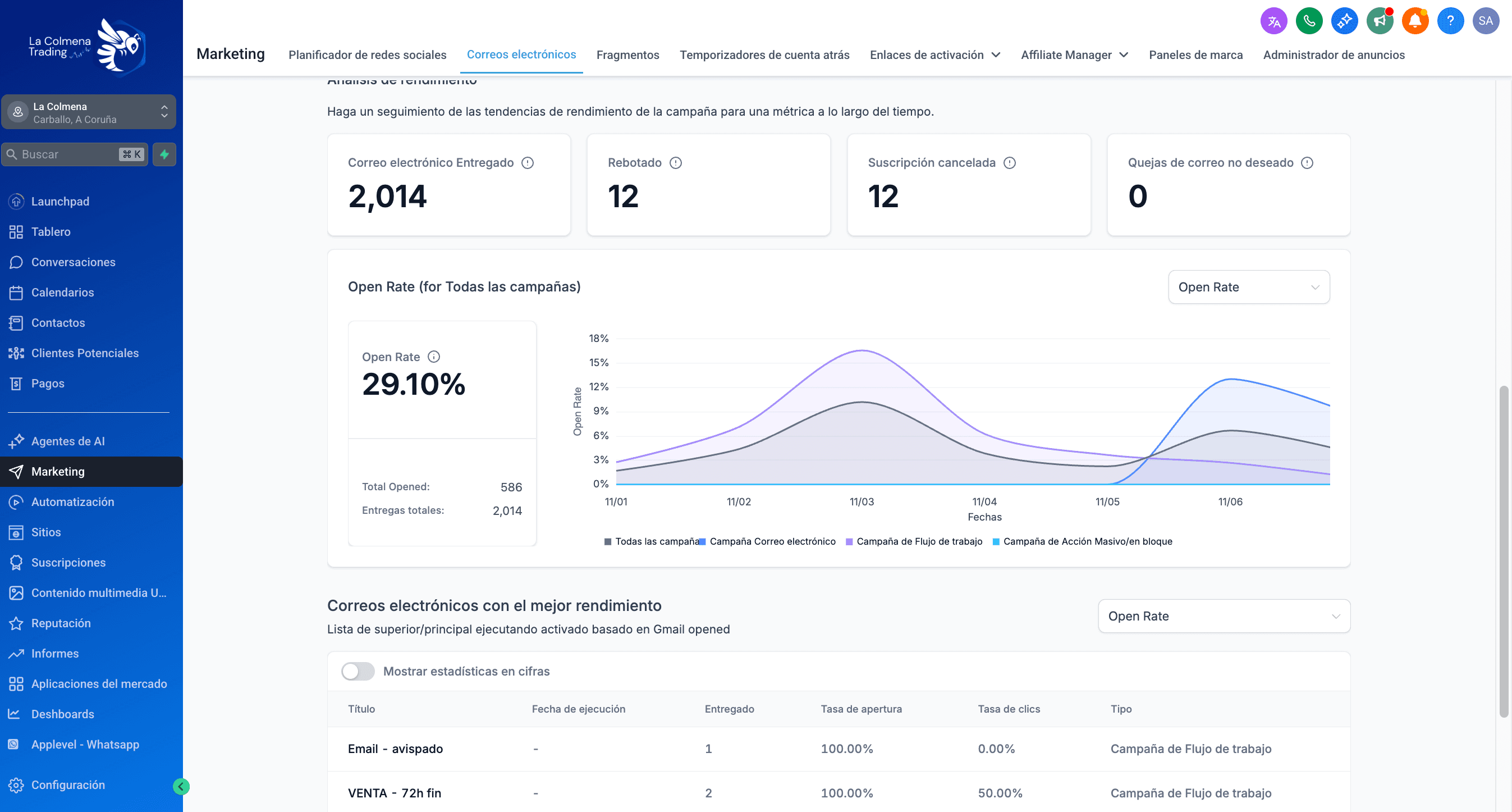Viewport: 1512px width, 812px height.
Task: Click the green lightning quick actions icon
Action: (x=164, y=154)
